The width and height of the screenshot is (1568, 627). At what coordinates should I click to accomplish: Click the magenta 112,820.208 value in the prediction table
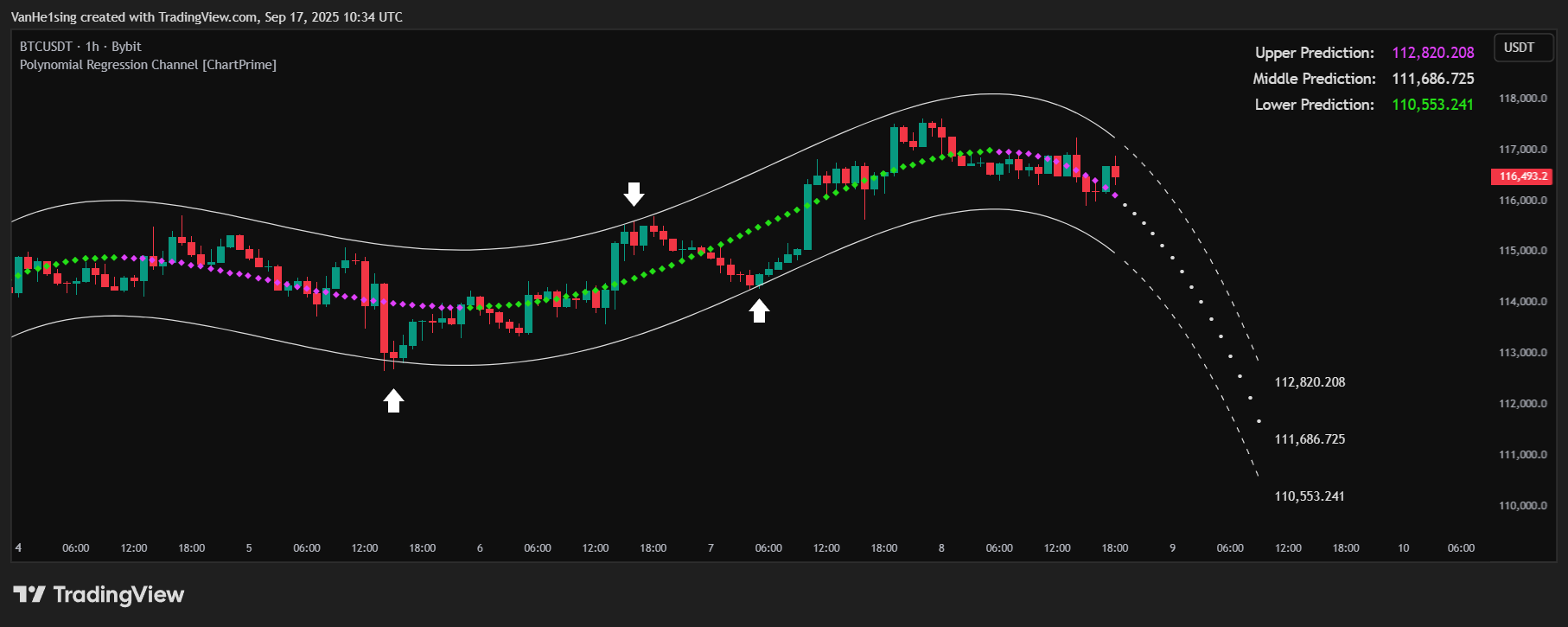[1433, 53]
